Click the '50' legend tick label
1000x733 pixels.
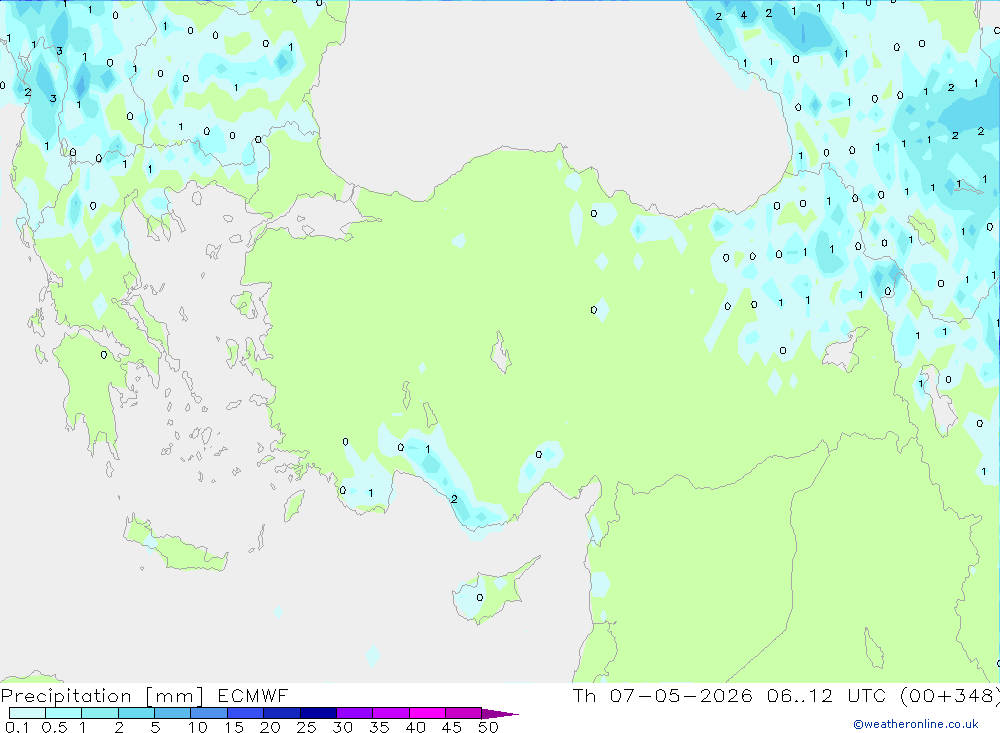(x=488, y=727)
